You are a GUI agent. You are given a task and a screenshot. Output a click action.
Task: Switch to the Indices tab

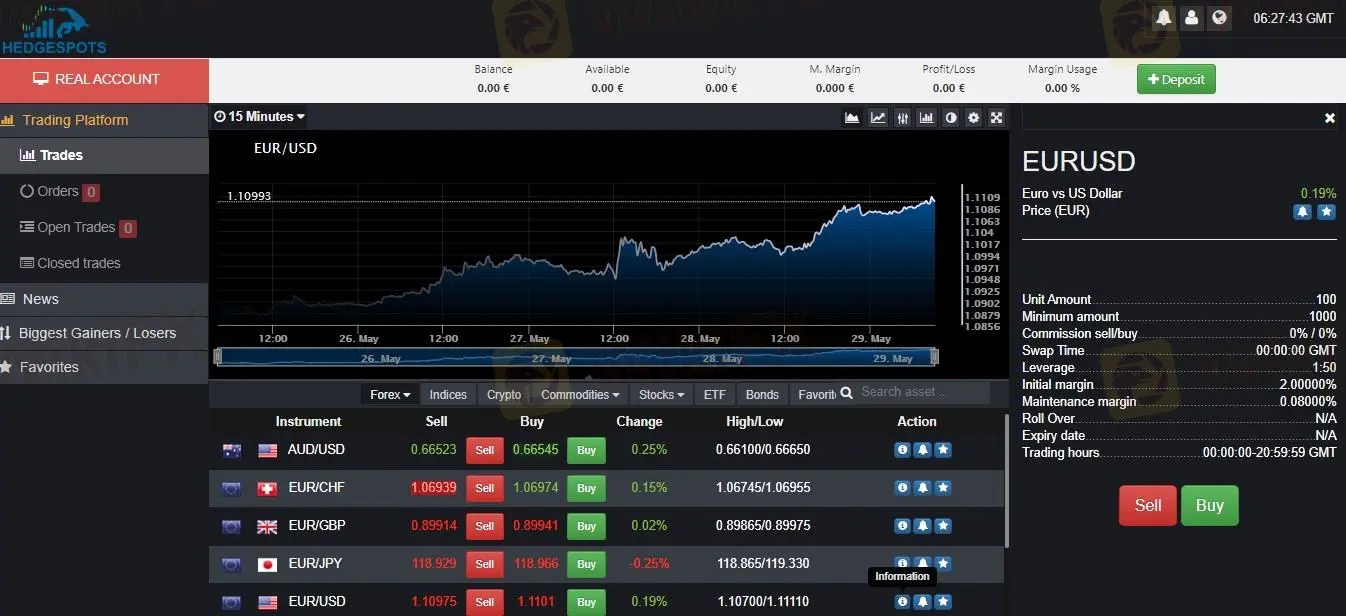pyautogui.click(x=448, y=394)
